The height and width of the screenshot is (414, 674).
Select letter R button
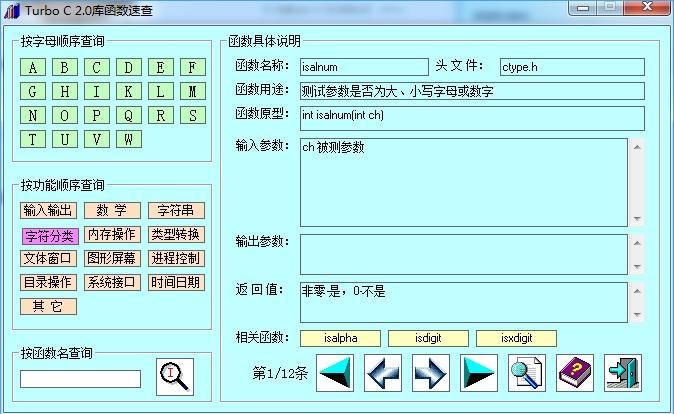click(161, 115)
